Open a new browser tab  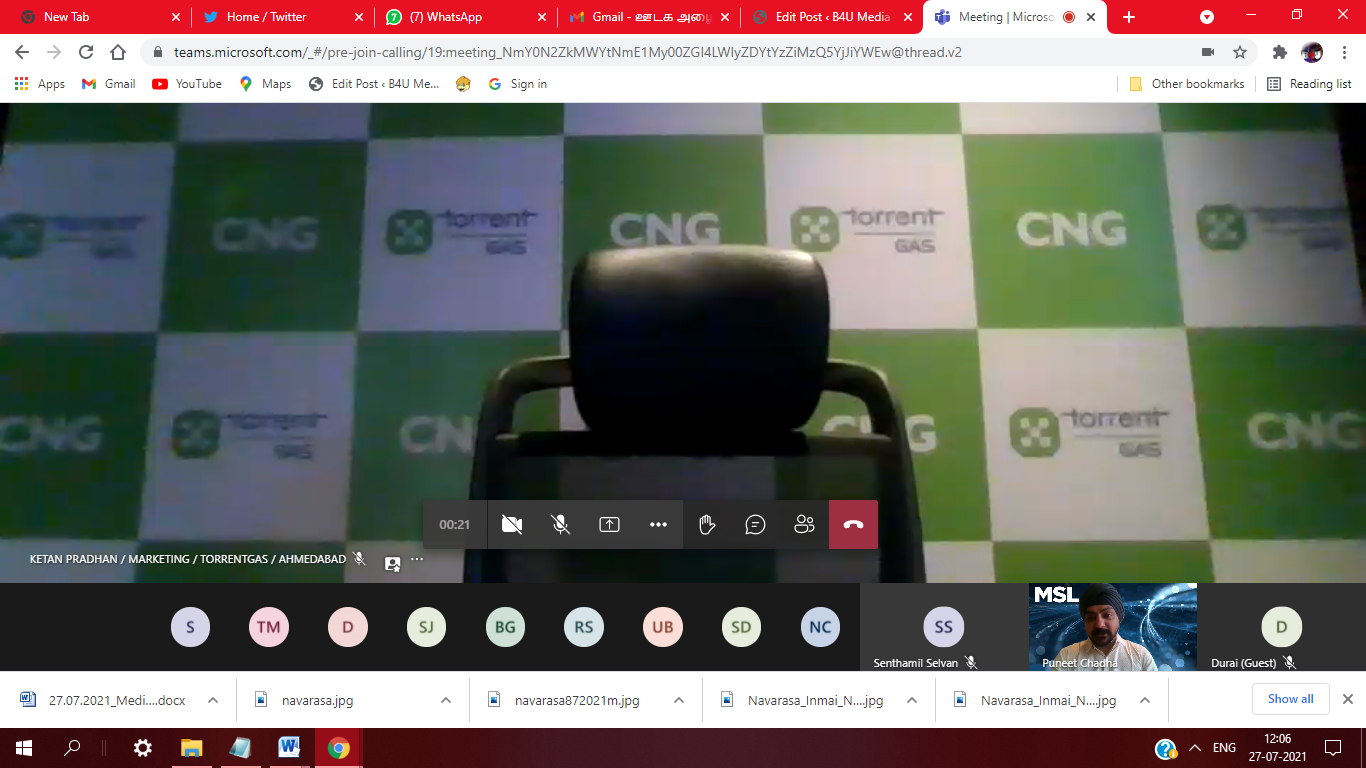click(x=1129, y=17)
